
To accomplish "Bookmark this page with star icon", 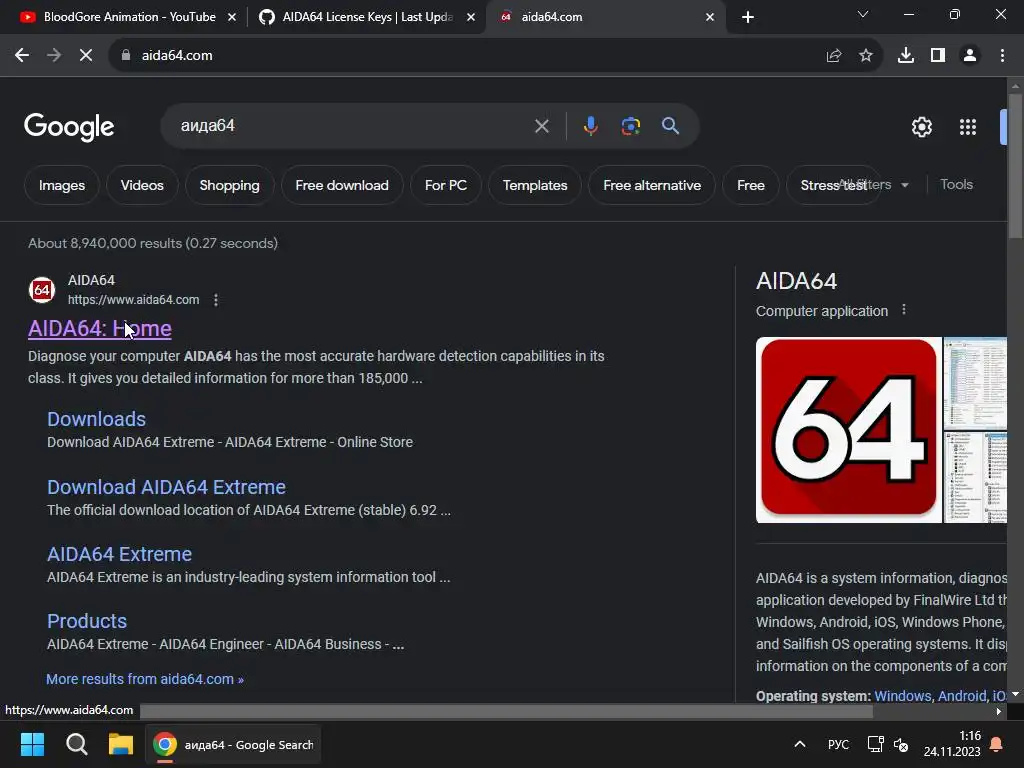I will point(866,56).
